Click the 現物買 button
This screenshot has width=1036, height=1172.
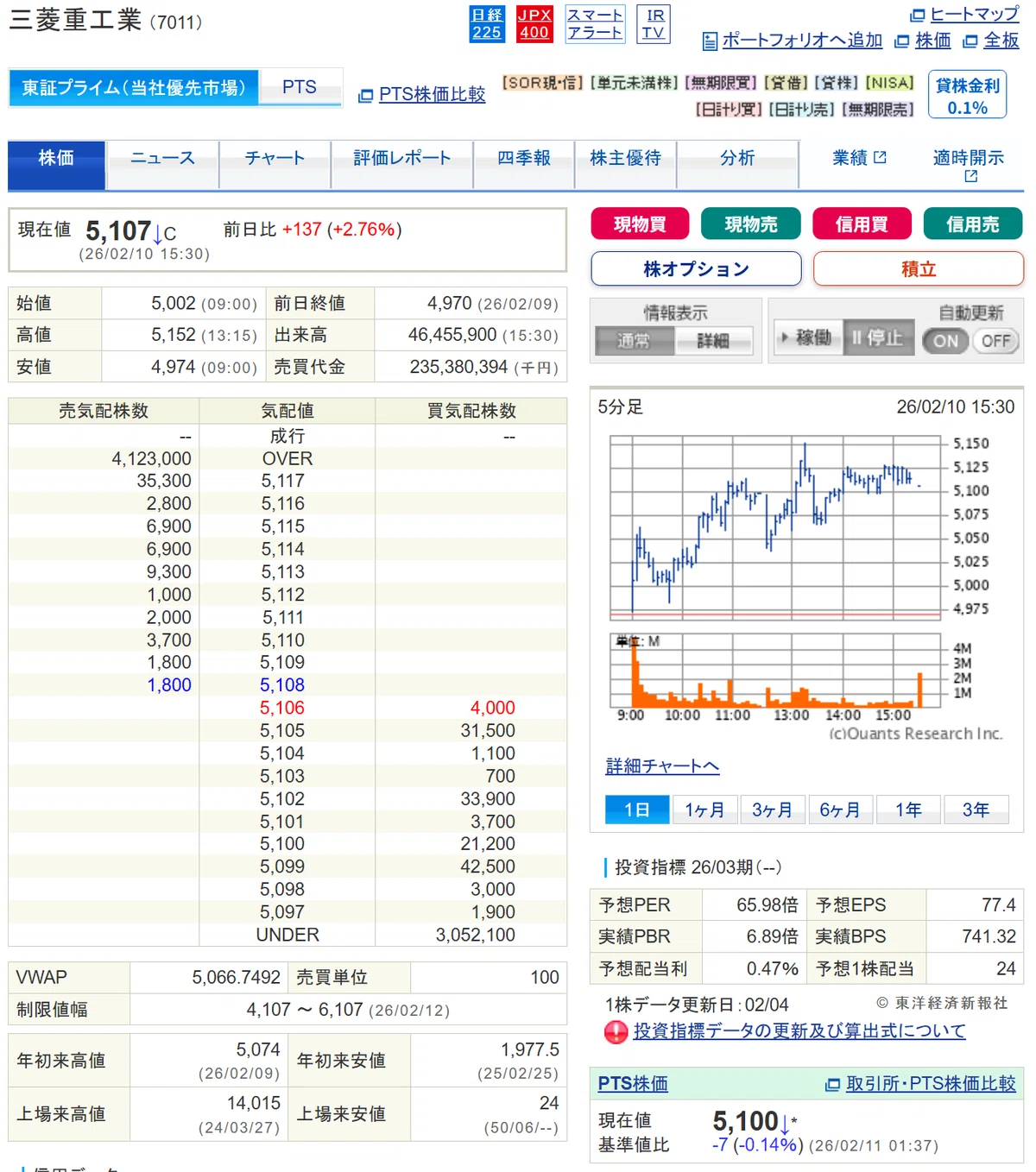click(640, 224)
